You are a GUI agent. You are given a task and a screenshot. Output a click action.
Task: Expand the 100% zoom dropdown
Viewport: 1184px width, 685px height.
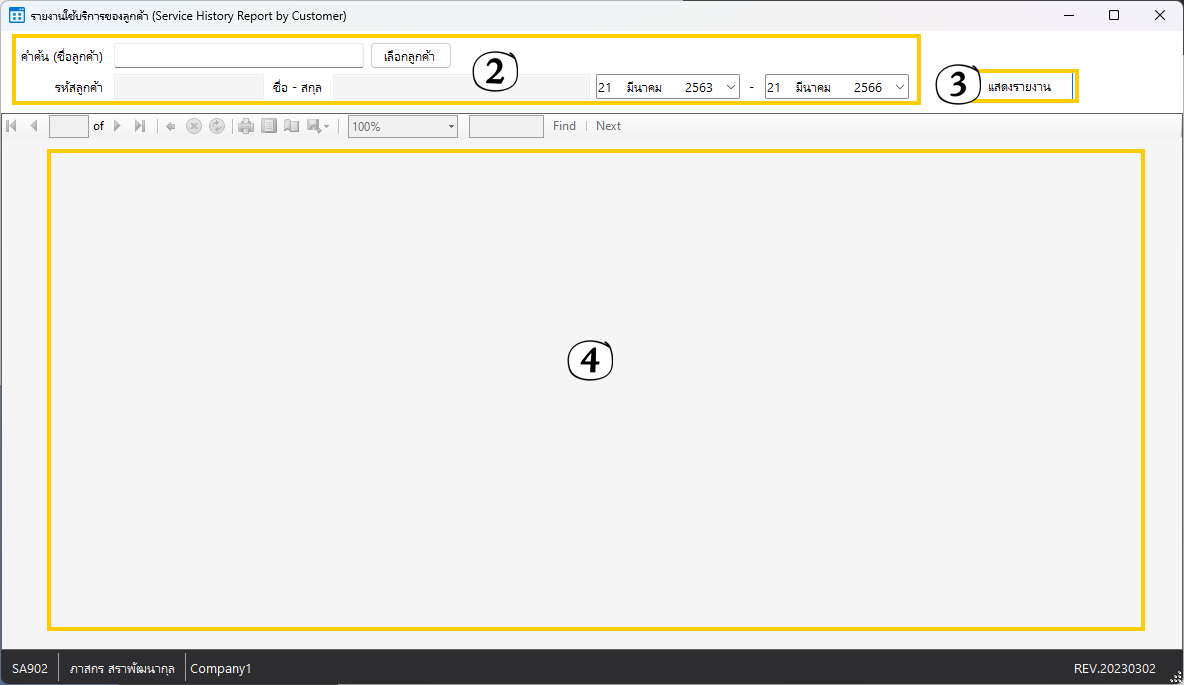click(451, 126)
